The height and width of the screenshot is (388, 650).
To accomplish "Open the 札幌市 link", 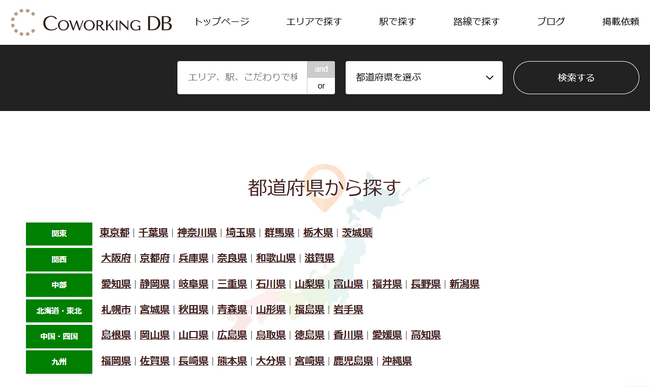I will (x=116, y=310).
